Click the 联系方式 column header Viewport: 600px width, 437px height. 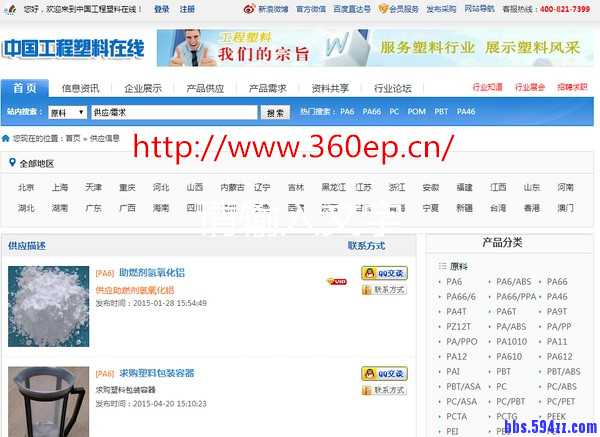point(366,246)
